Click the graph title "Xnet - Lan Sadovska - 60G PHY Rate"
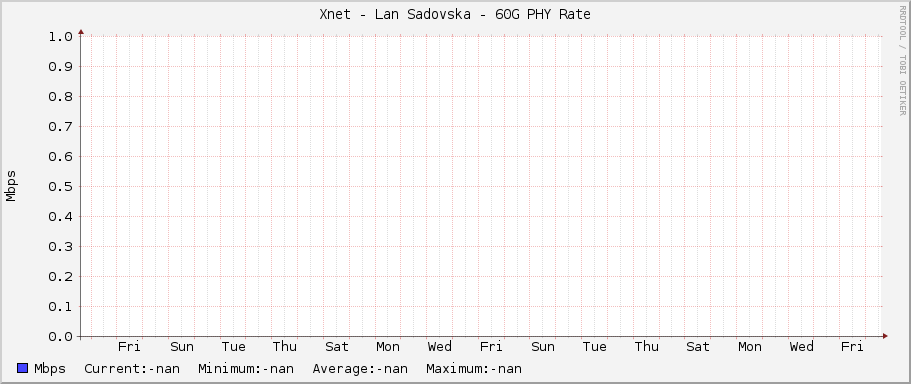This screenshot has height=384, width=911. 455,15
